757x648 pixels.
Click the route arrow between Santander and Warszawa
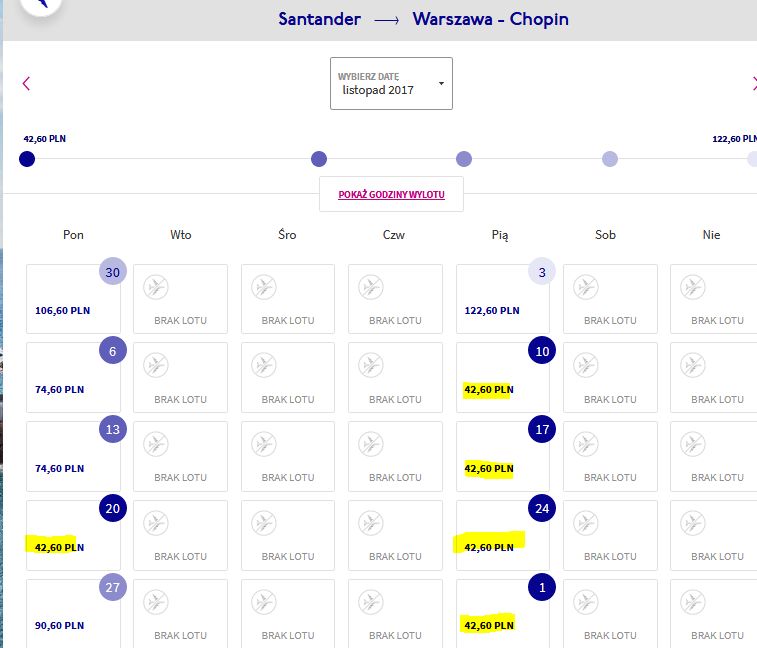(387, 20)
